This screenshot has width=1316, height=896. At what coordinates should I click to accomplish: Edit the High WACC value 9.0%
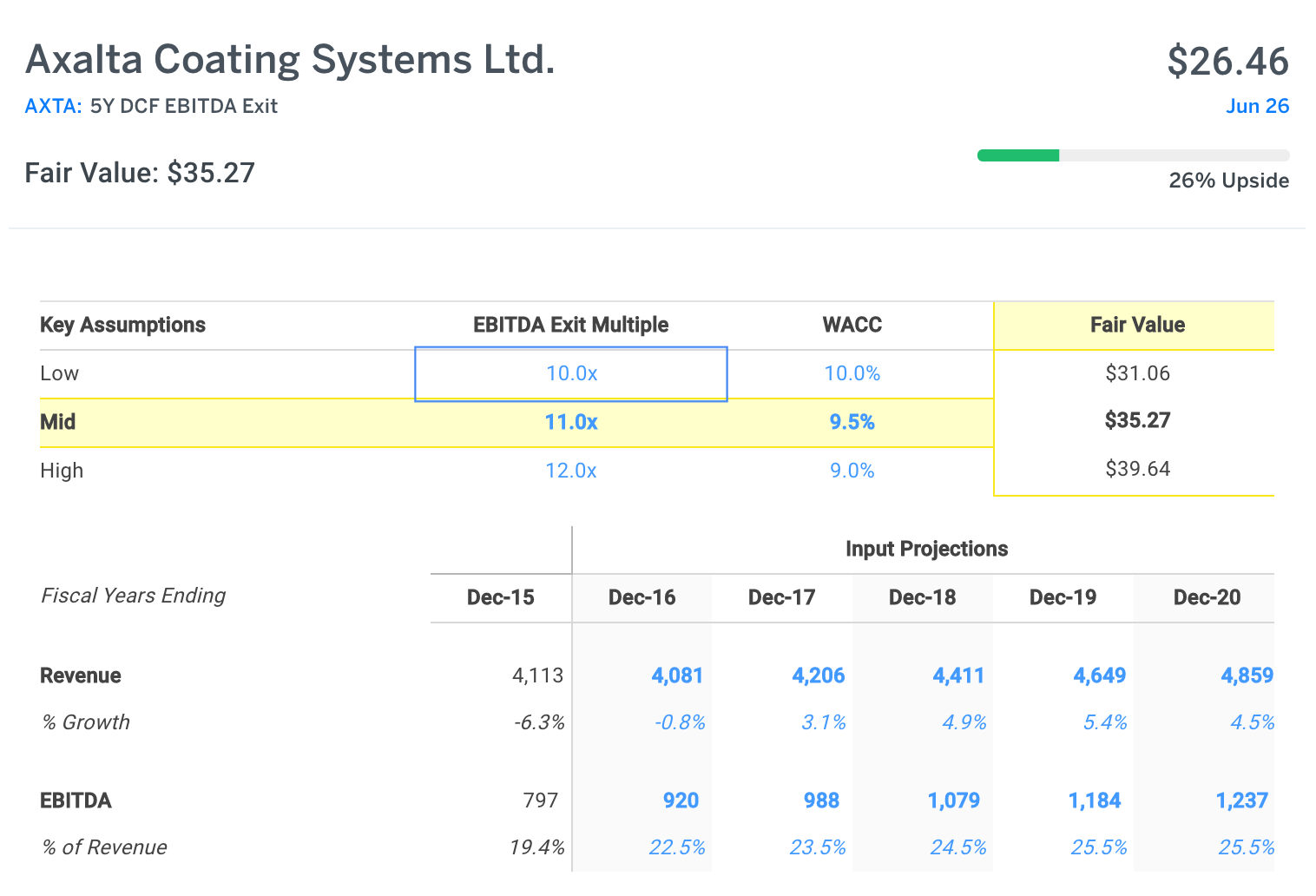point(852,471)
